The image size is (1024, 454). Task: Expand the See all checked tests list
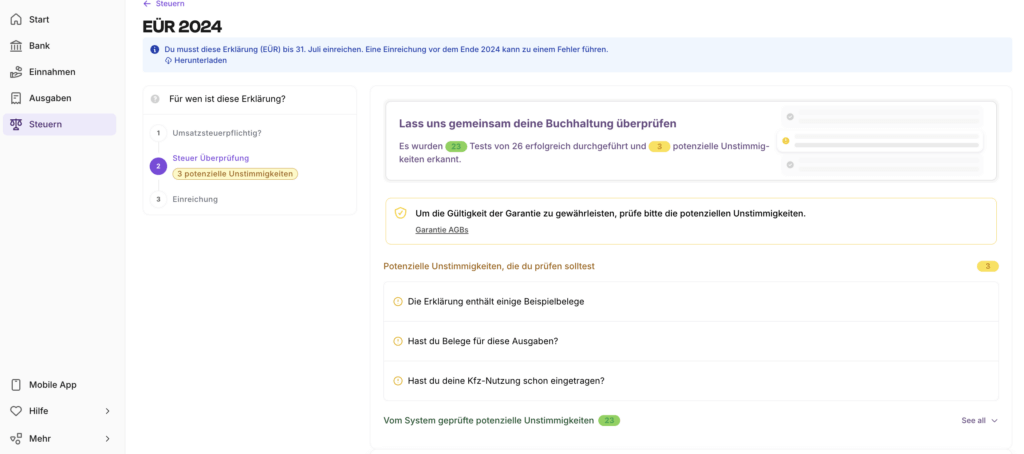(x=979, y=421)
